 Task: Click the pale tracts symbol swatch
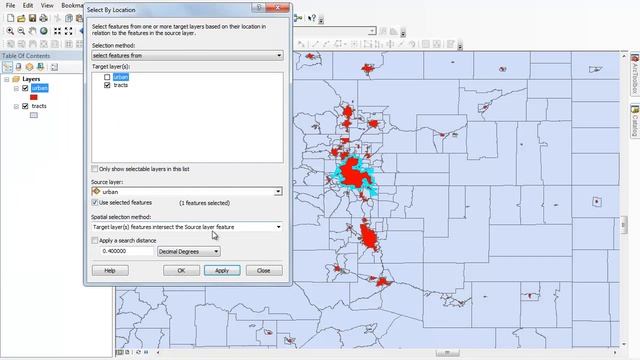pos(34,115)
